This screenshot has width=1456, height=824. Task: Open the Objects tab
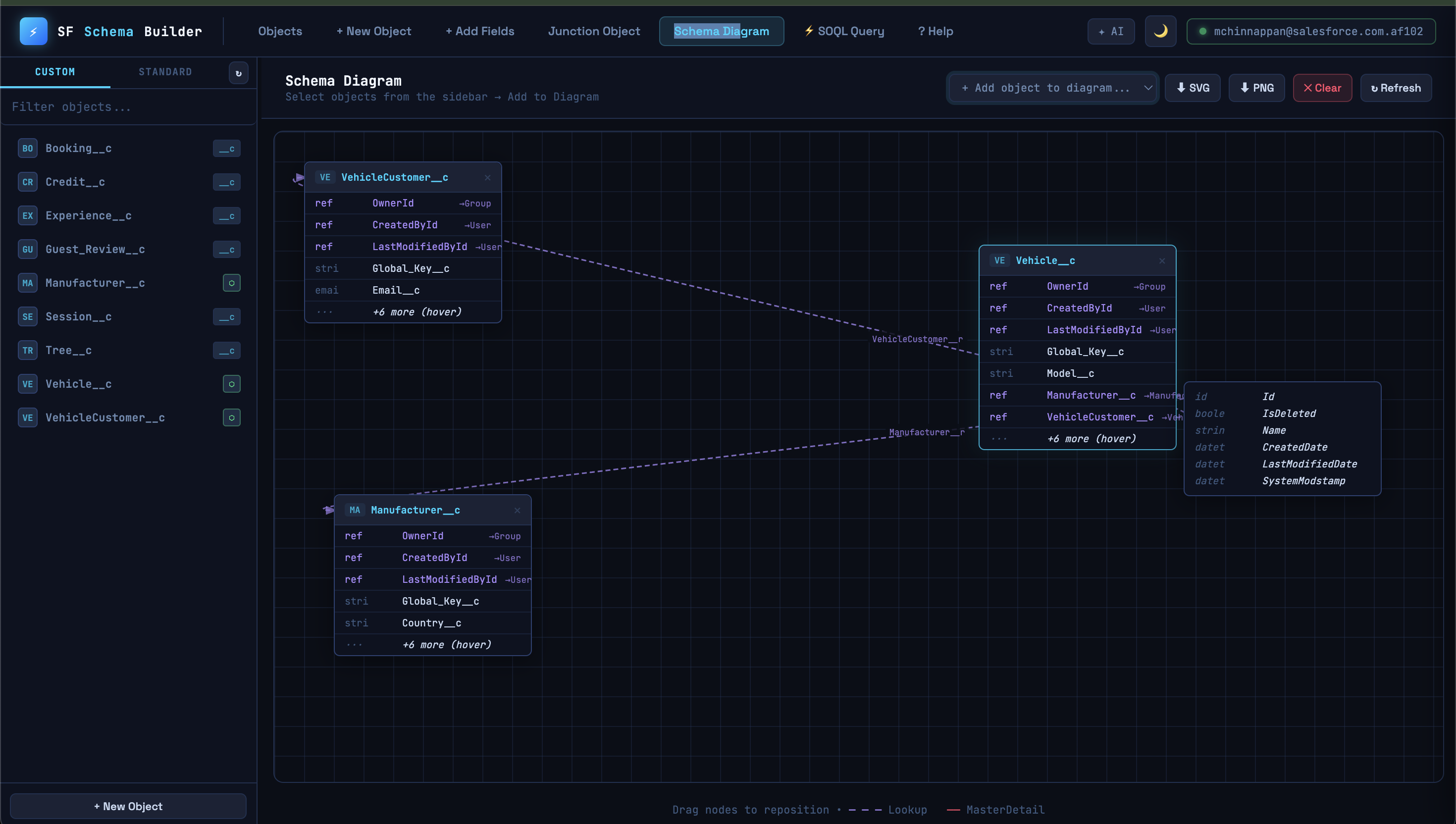[279, 31]
